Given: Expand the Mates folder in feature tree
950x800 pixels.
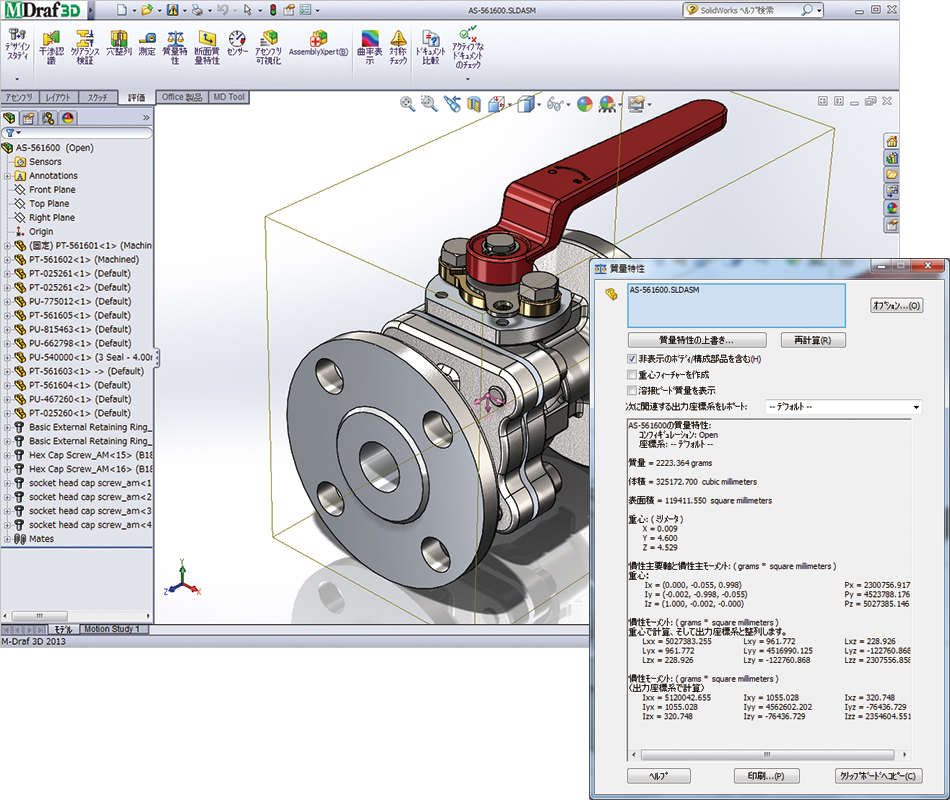Looking at the screenshot, I should [x=8, y=539].
